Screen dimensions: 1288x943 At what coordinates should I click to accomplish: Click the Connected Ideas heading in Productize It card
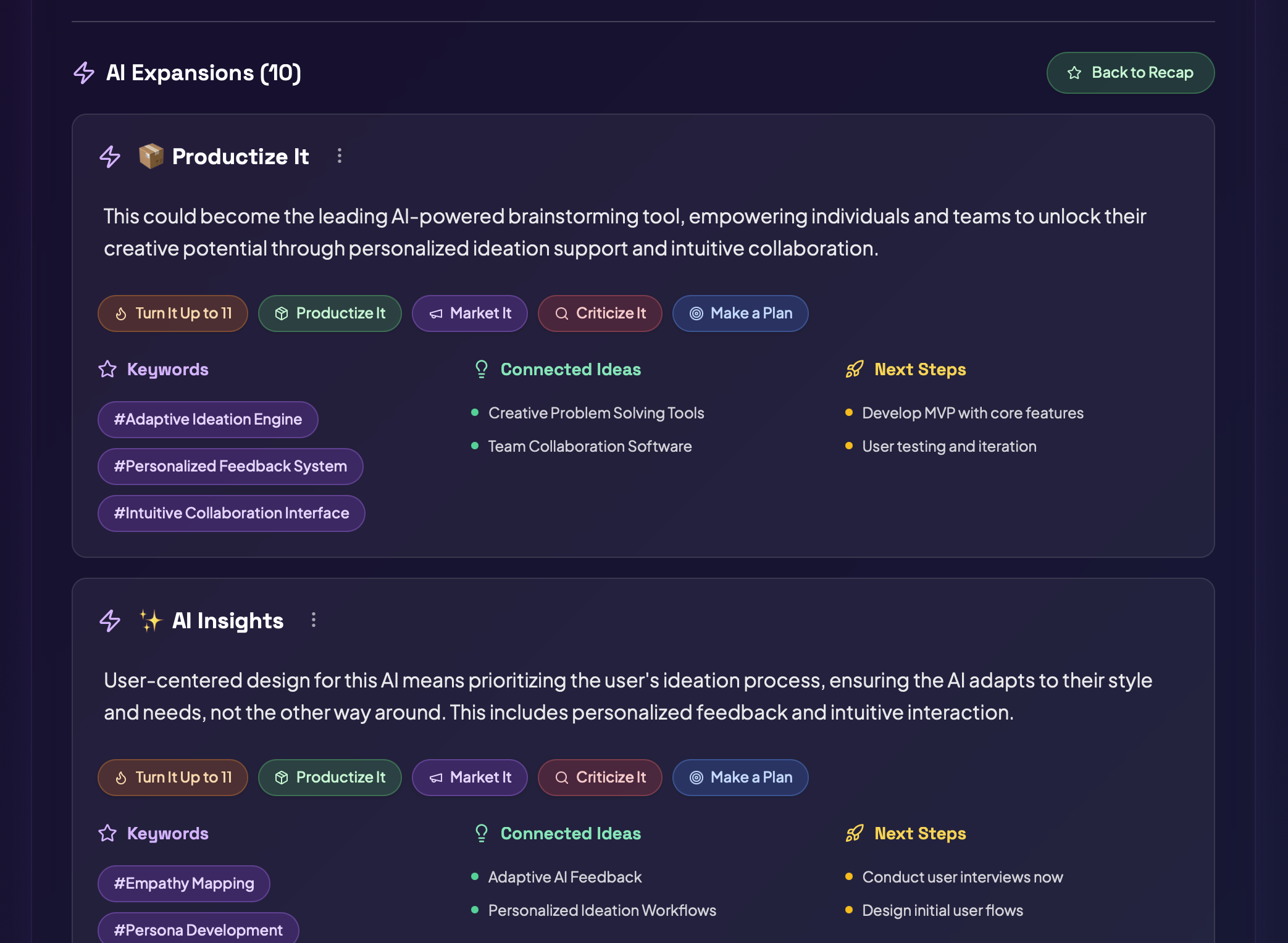[x=571, y=369]
